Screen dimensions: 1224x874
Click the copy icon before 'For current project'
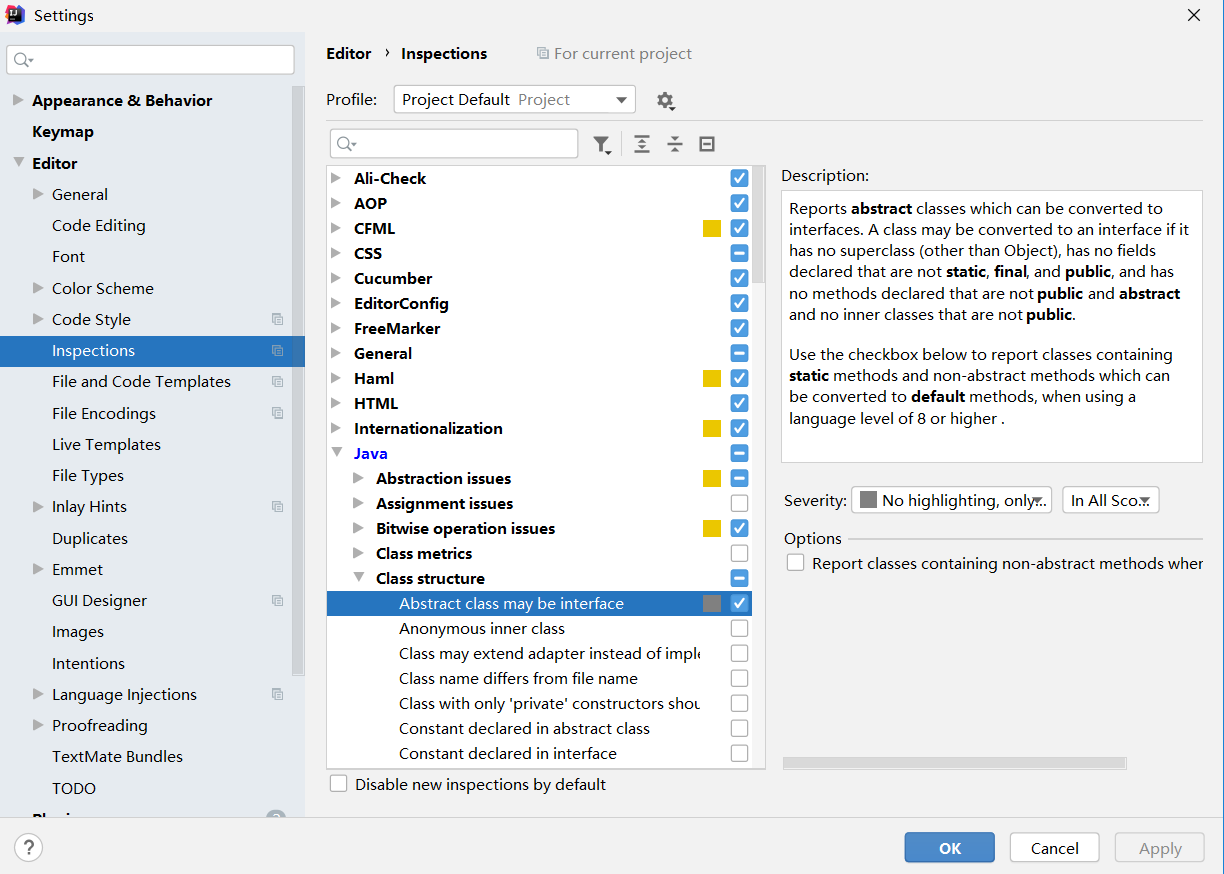tap(543, 53)
